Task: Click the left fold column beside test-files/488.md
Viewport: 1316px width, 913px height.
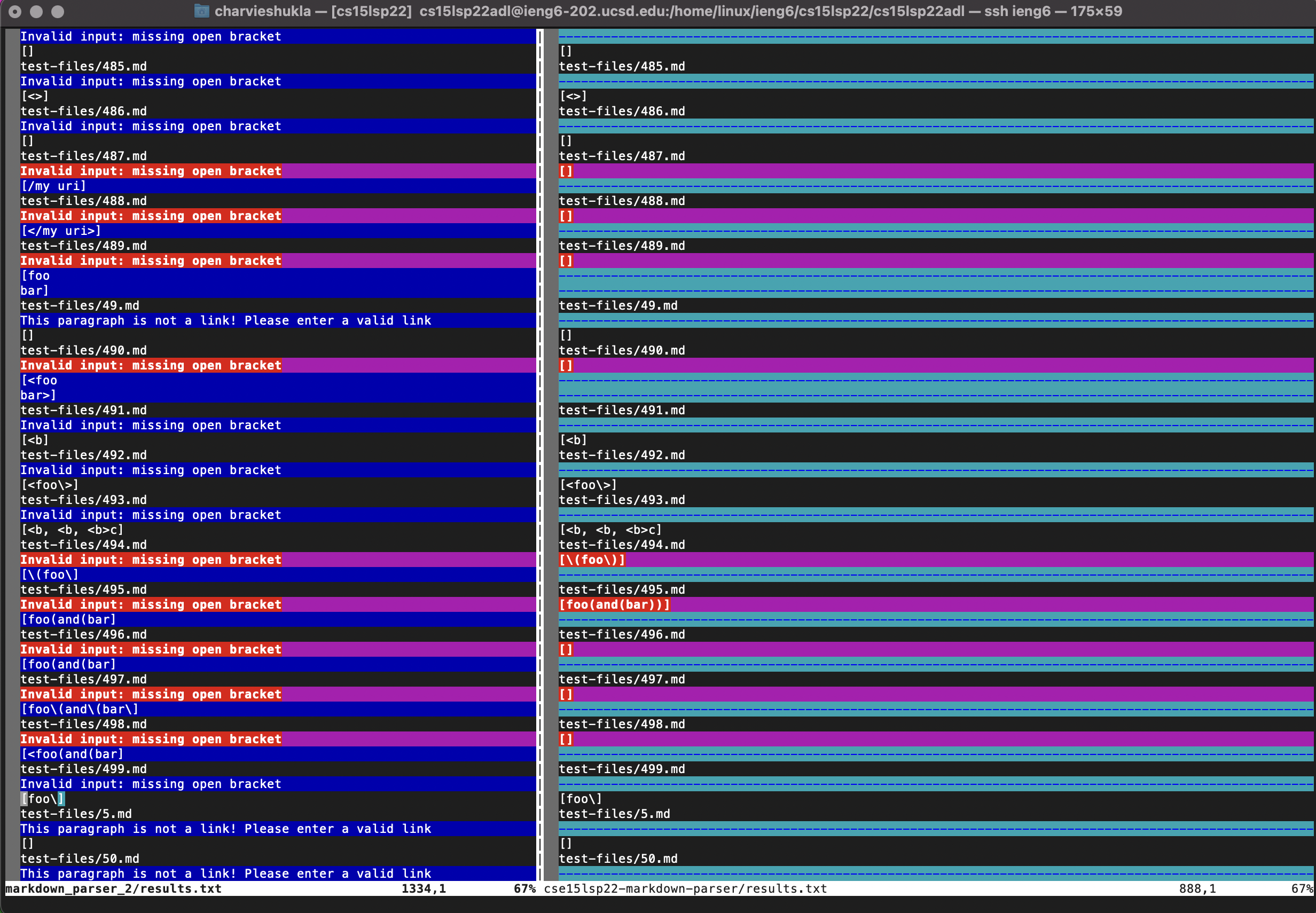Action: click(x=12, y=201)
